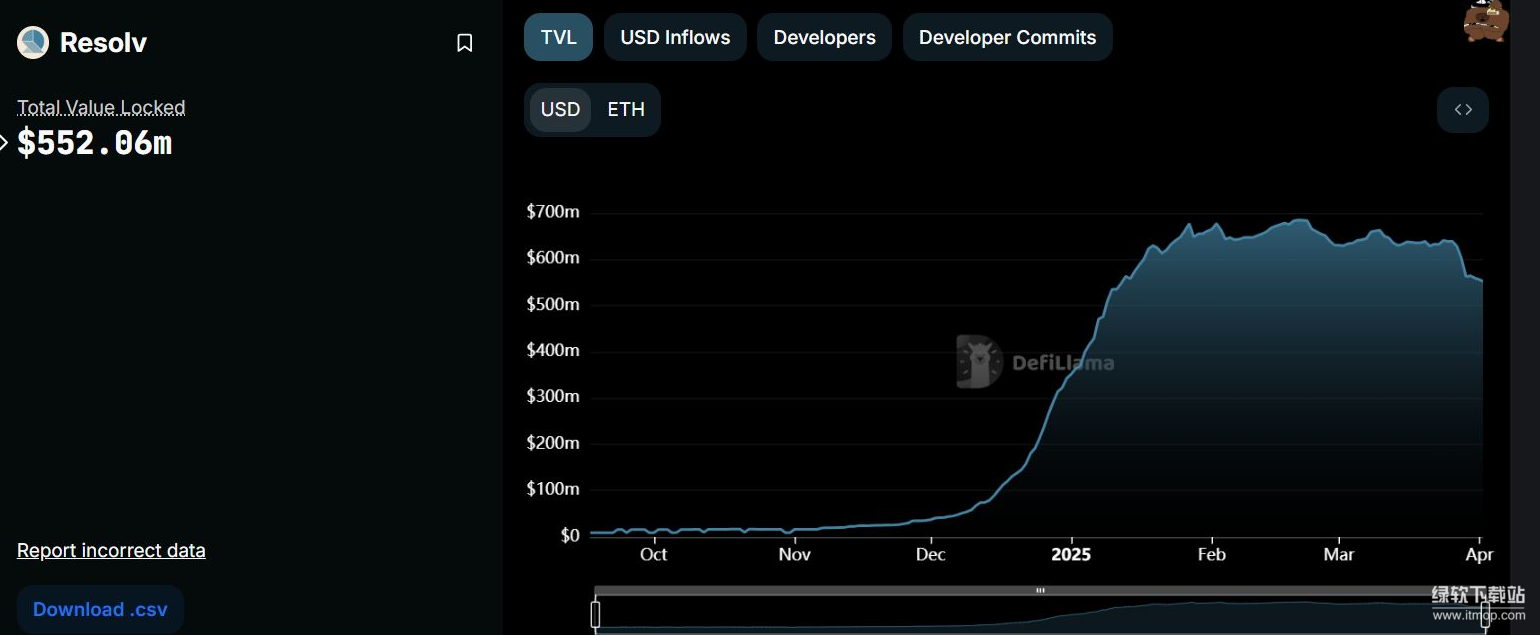Open the Developers chart tab
Screen dimensions: 1540x635
824,37
